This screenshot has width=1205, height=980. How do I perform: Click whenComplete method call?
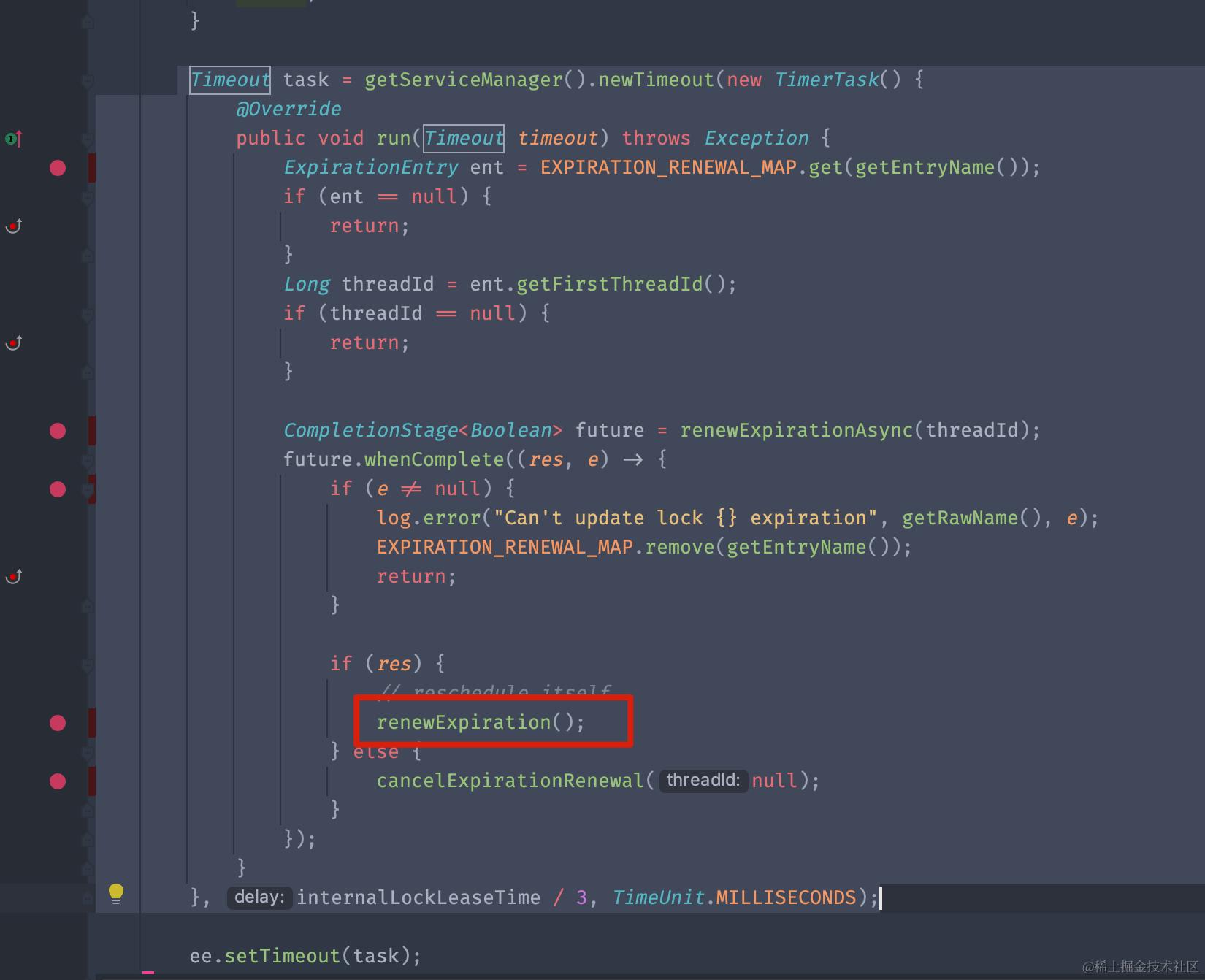(434, 459)
